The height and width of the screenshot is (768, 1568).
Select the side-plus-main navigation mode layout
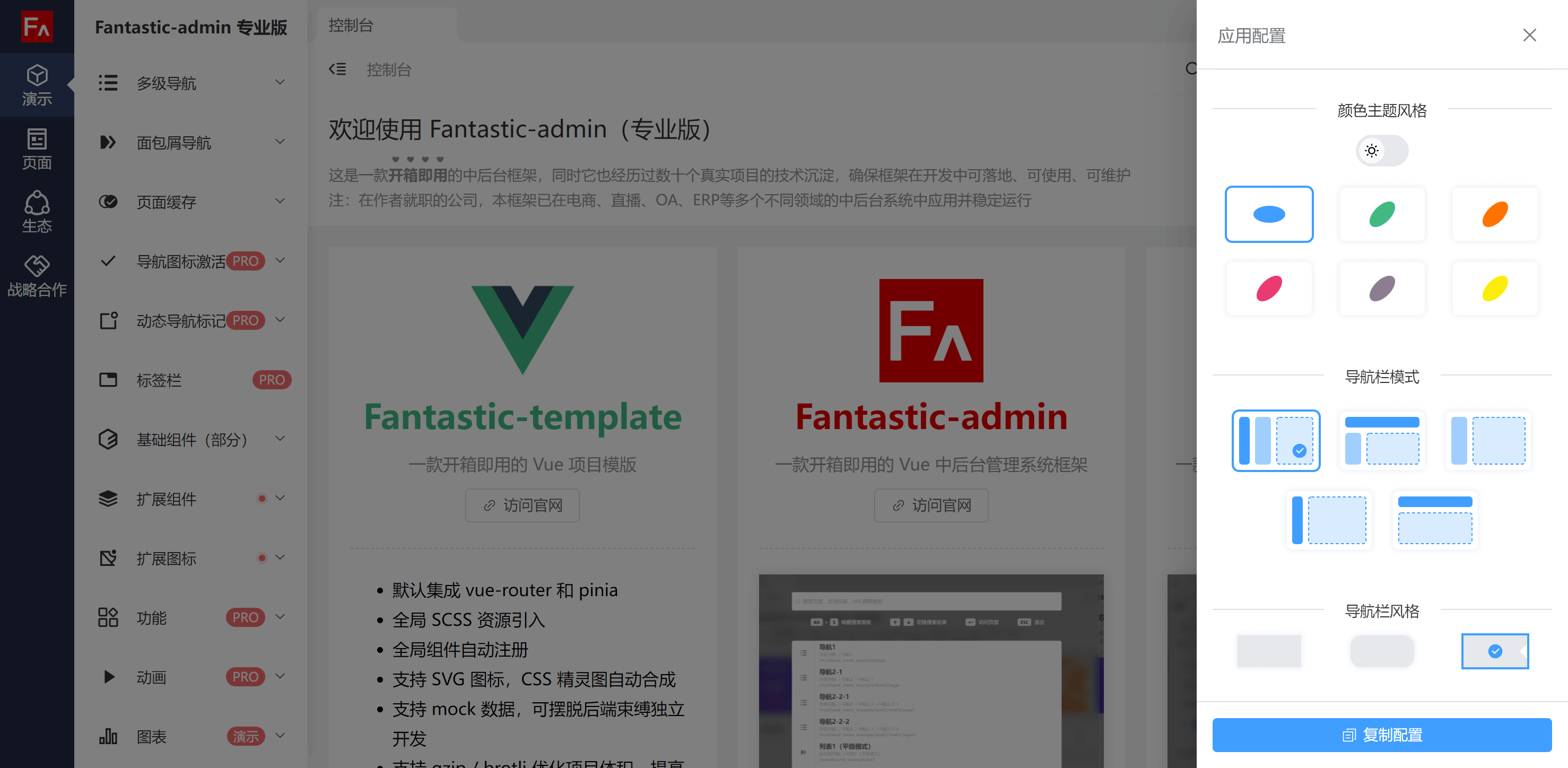coord(1276,441)
